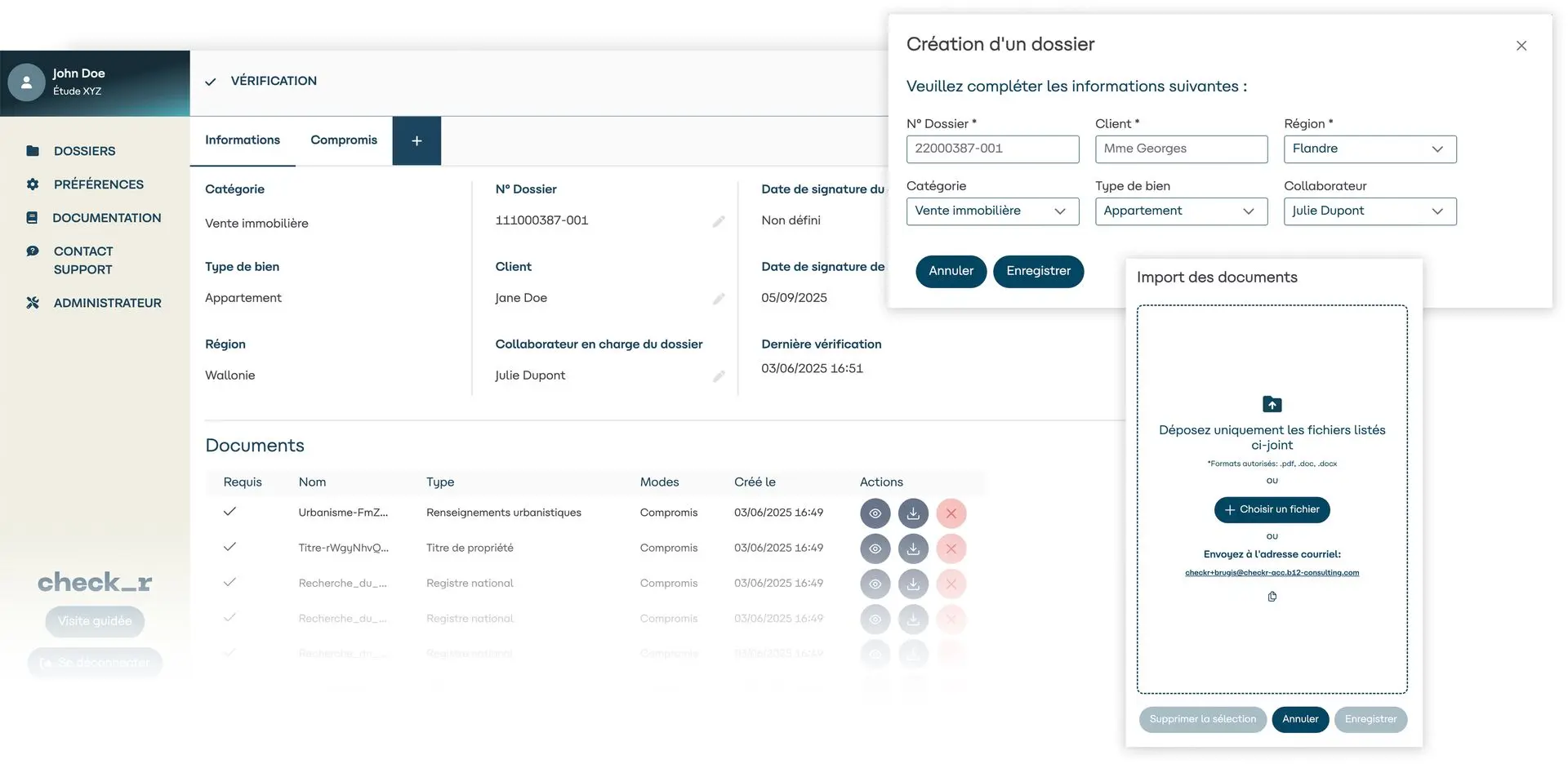
Task: Copy the import email address icon
Action: click(x=1272, y=597)
